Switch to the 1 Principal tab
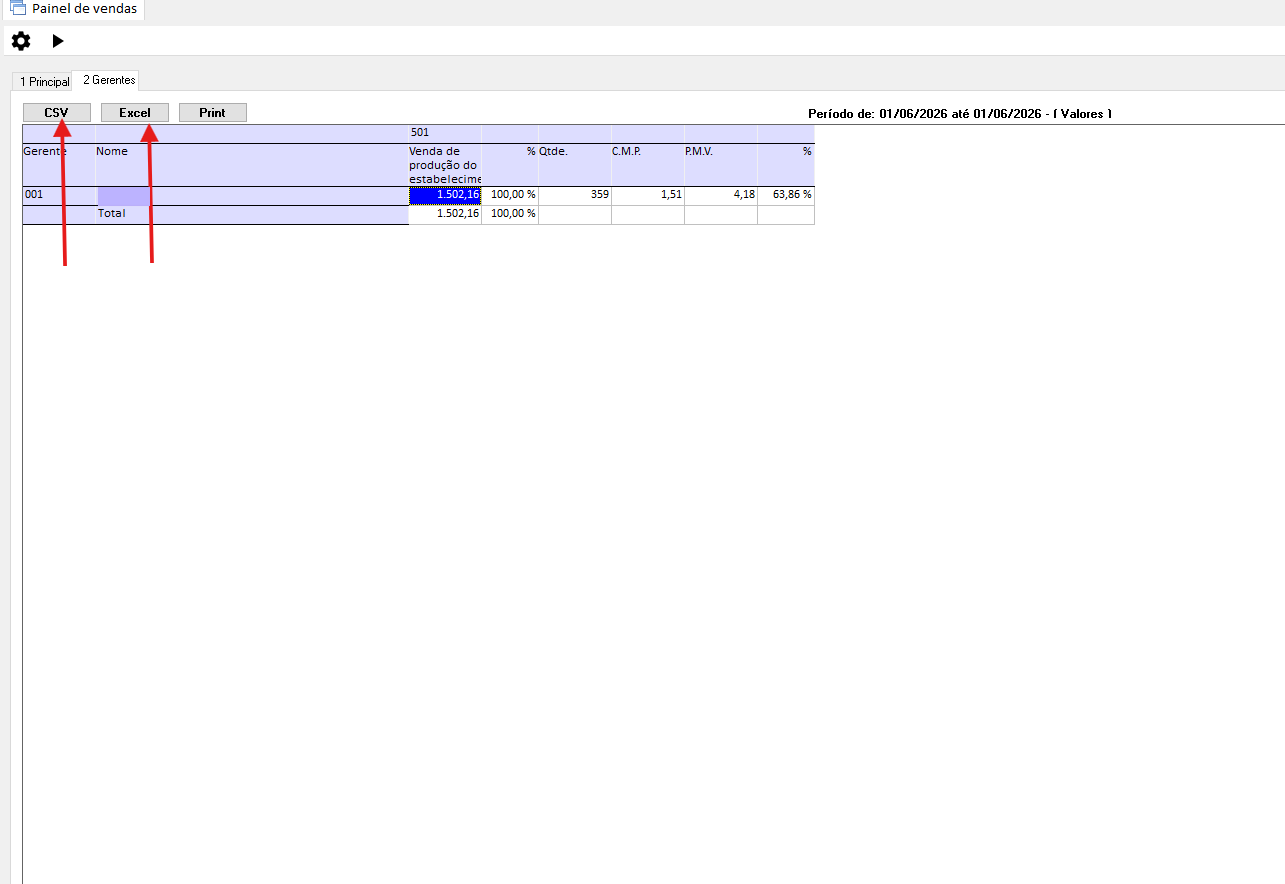1285x884 pixels. [44, 82]
